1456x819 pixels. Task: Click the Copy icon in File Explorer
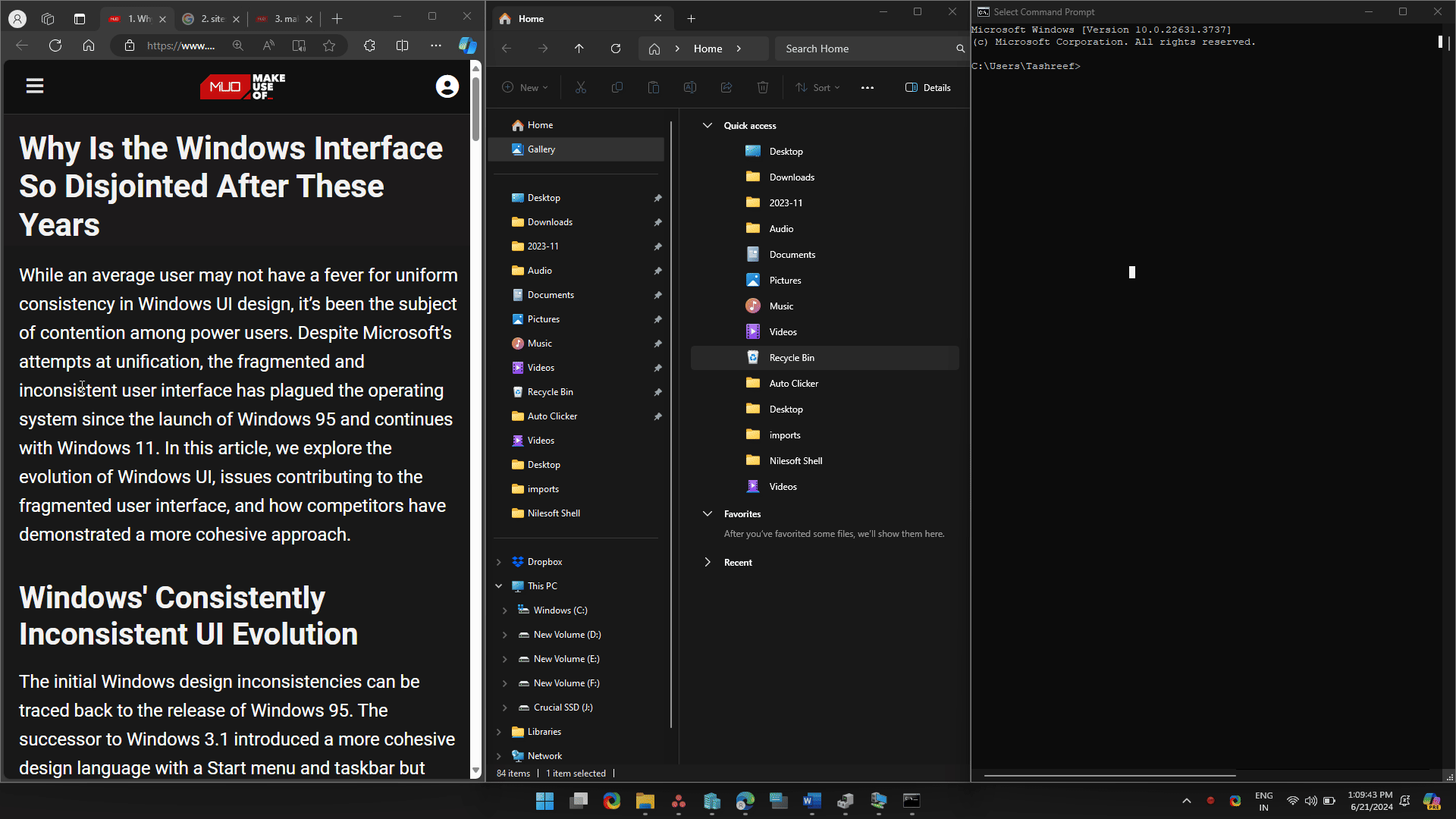(x=617, y=87)
